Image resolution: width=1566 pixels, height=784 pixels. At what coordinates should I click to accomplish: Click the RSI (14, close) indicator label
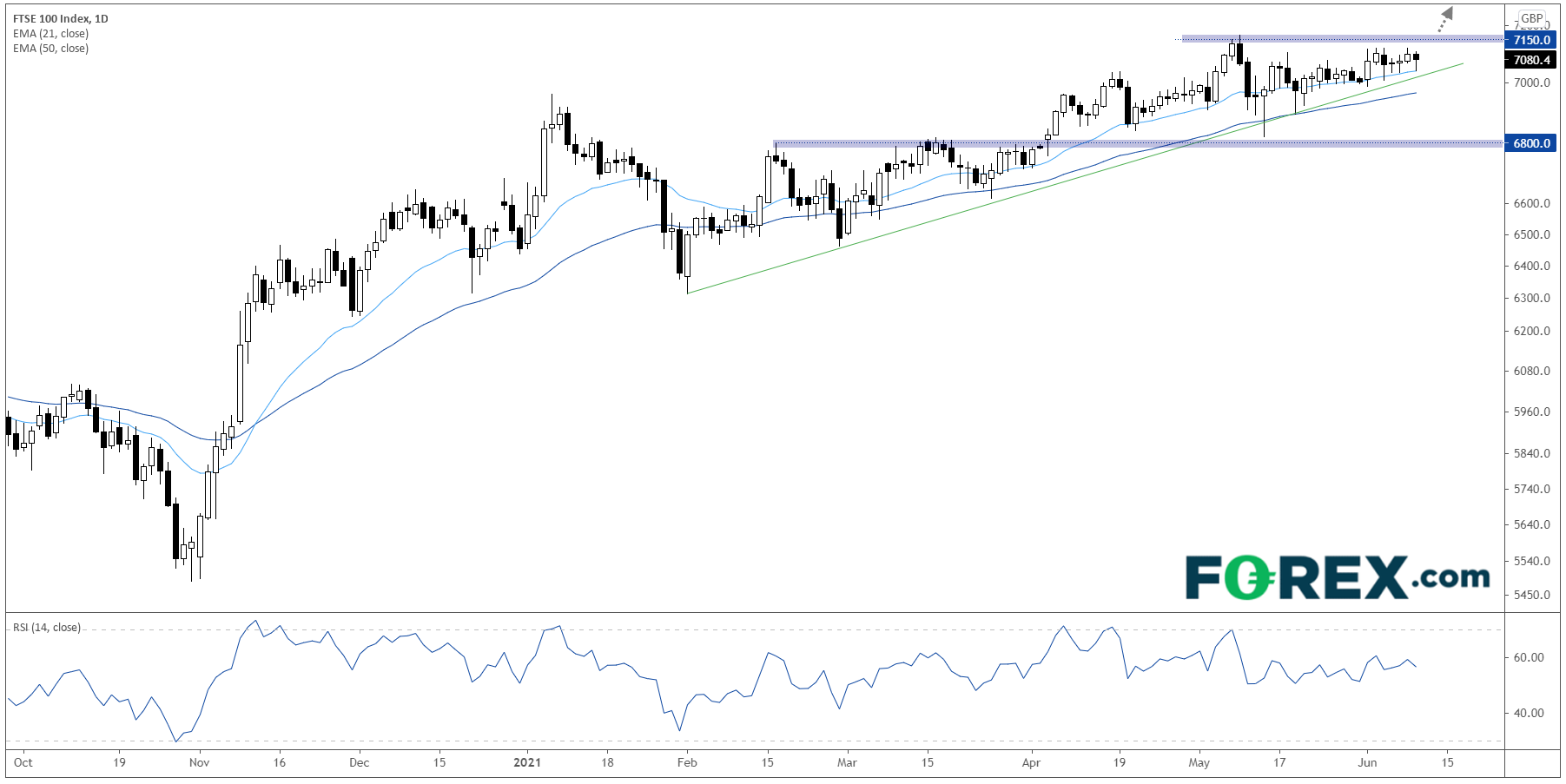(47, 628)
